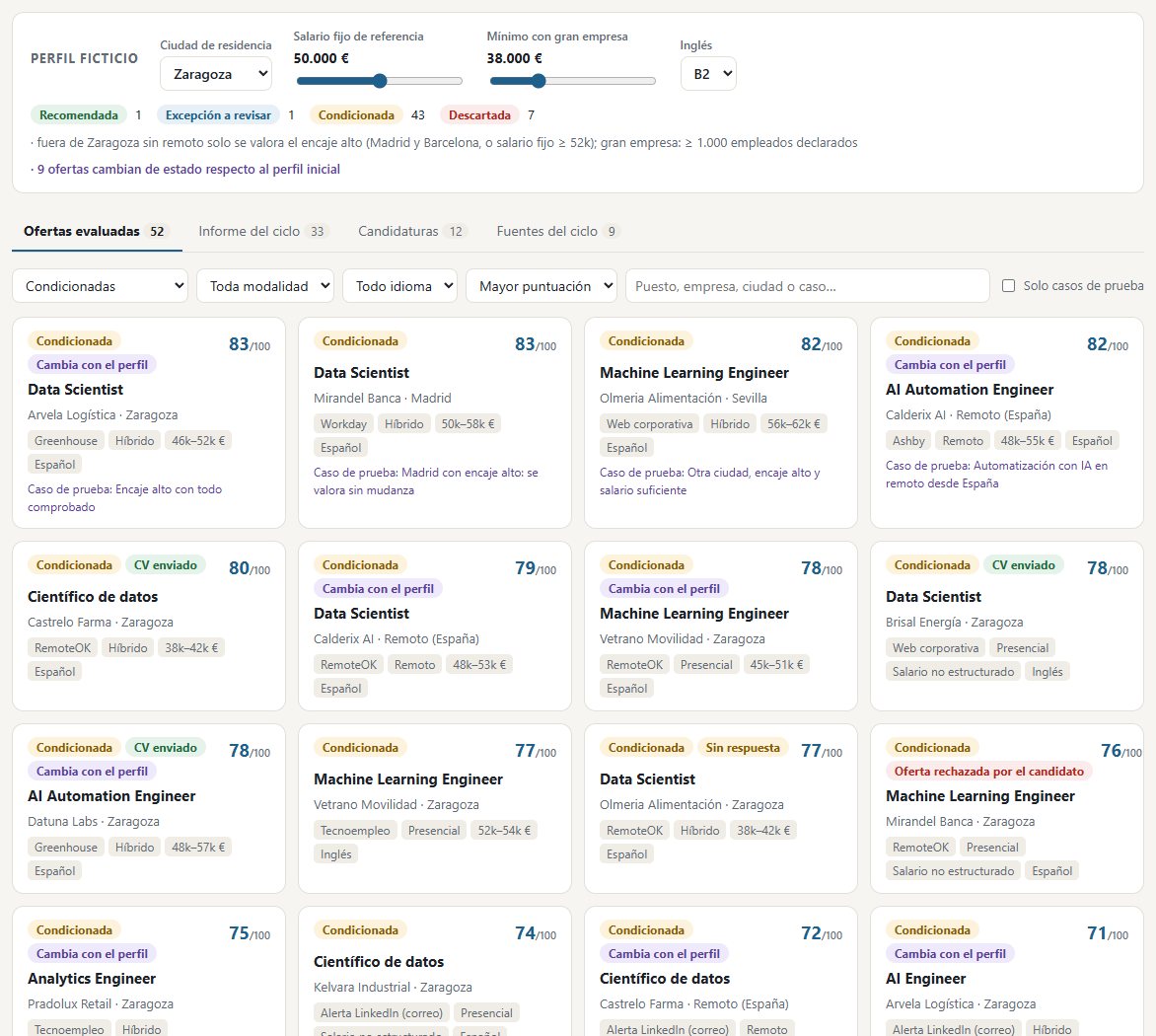The image size is (1156, 1036).
Task: Select the Machine Learning Engineer title at Olmeria Alimentación
Action: 694,372
